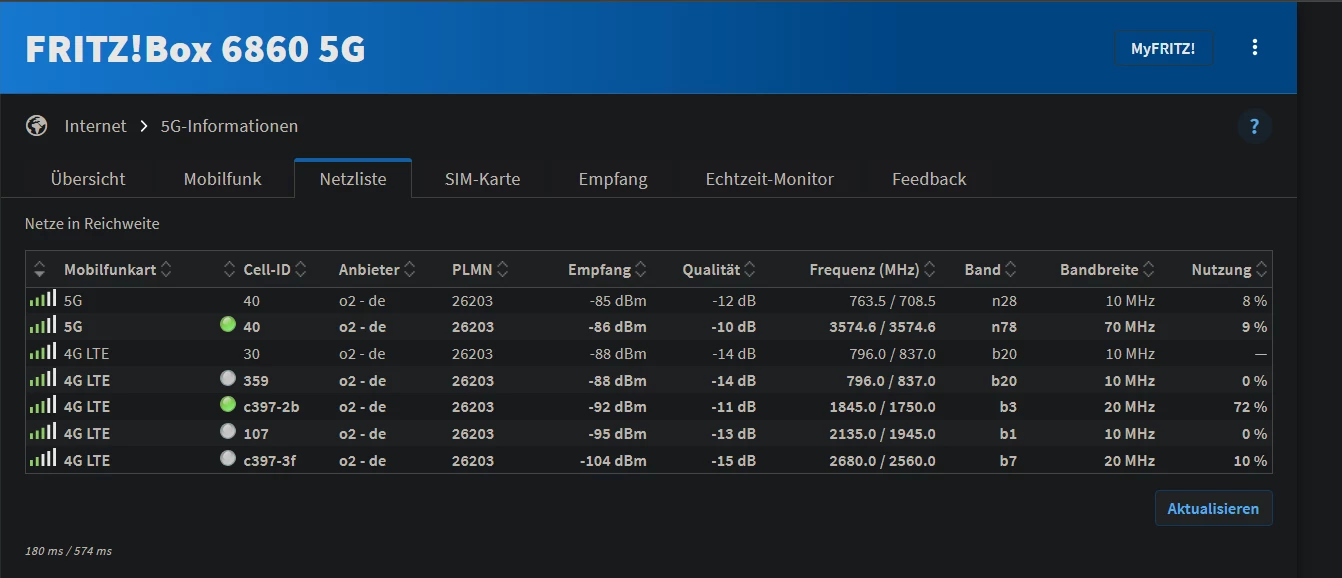Click the MyFRITZ! button

pos(1163,48)
